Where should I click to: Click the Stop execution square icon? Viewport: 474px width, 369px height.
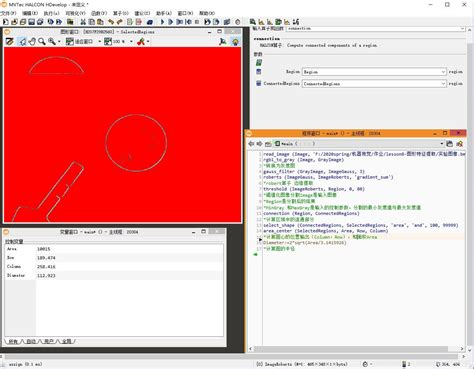pyautogui.click(x=197, y=22)
